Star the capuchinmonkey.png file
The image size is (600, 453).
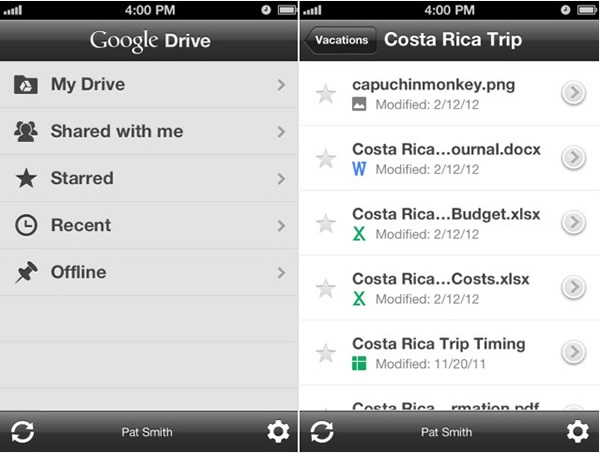click(325, 94)
